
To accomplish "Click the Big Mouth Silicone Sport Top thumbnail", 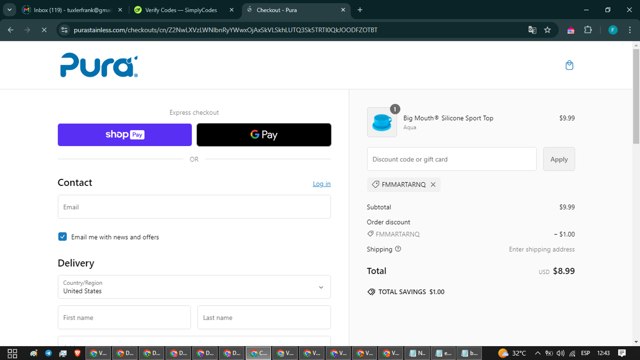I will point(382,122).
